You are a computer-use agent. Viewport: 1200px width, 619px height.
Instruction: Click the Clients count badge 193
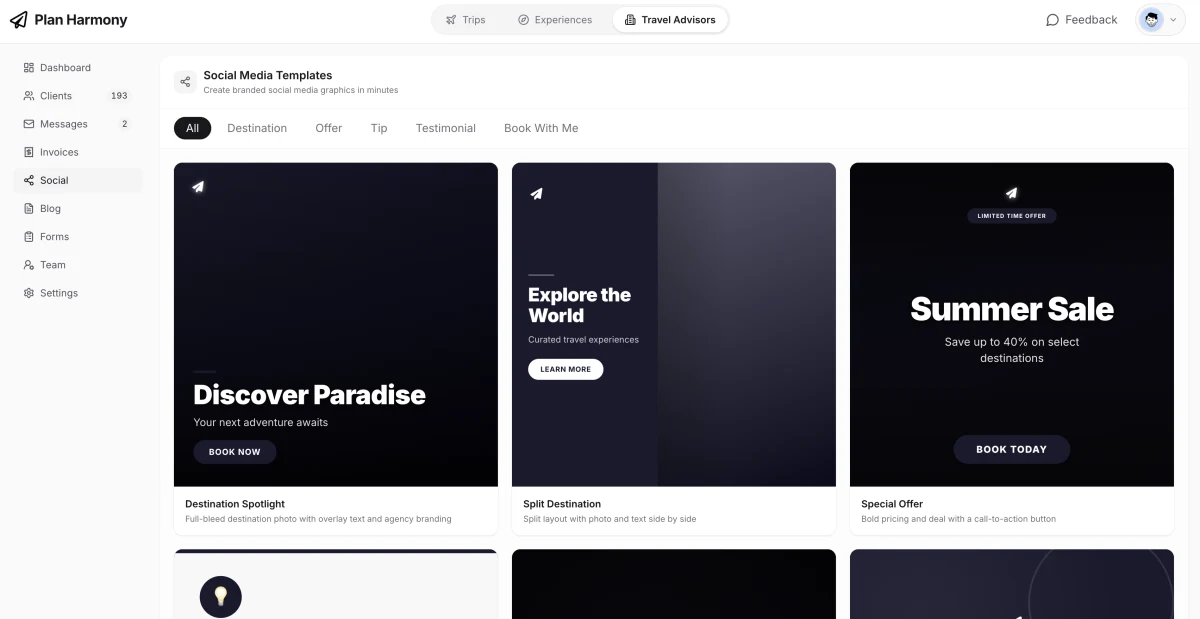[x=119, y=96]
